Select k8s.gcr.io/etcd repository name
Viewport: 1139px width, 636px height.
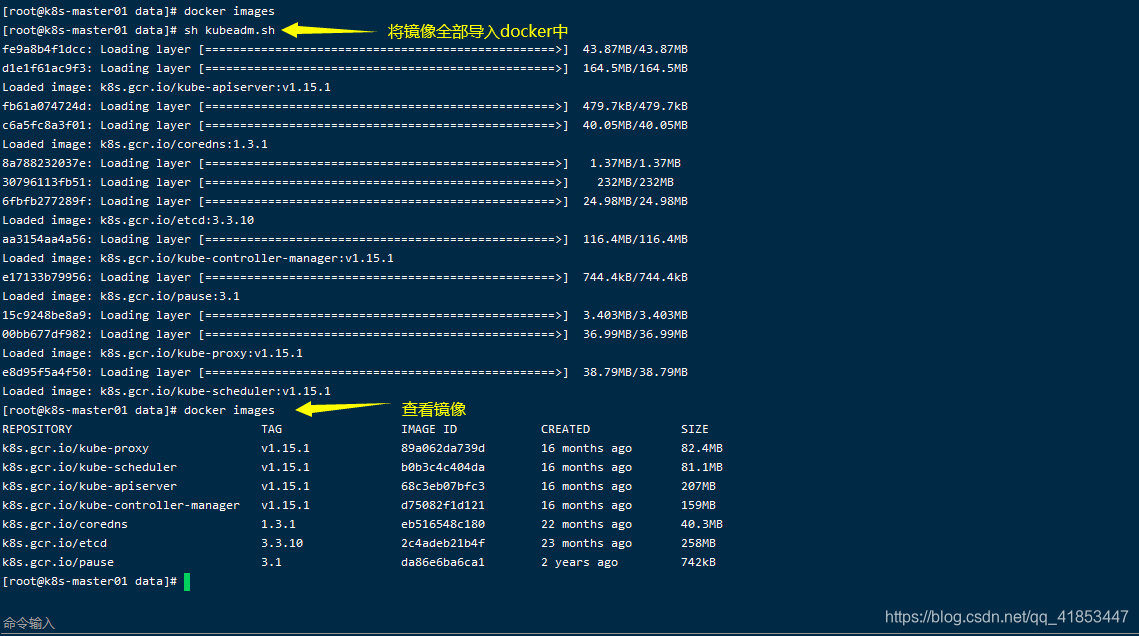54,543
